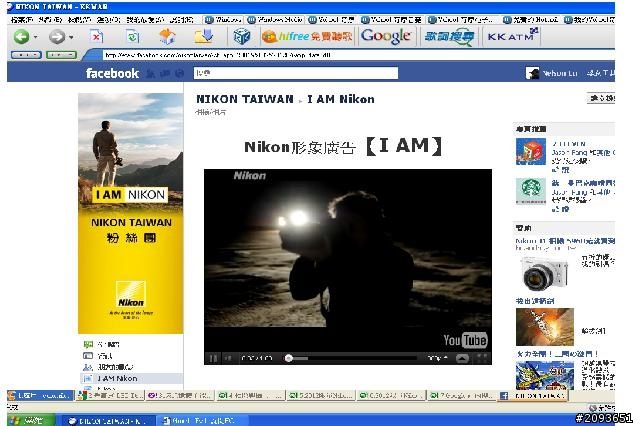Open the Windows Start button

point(31,420)
